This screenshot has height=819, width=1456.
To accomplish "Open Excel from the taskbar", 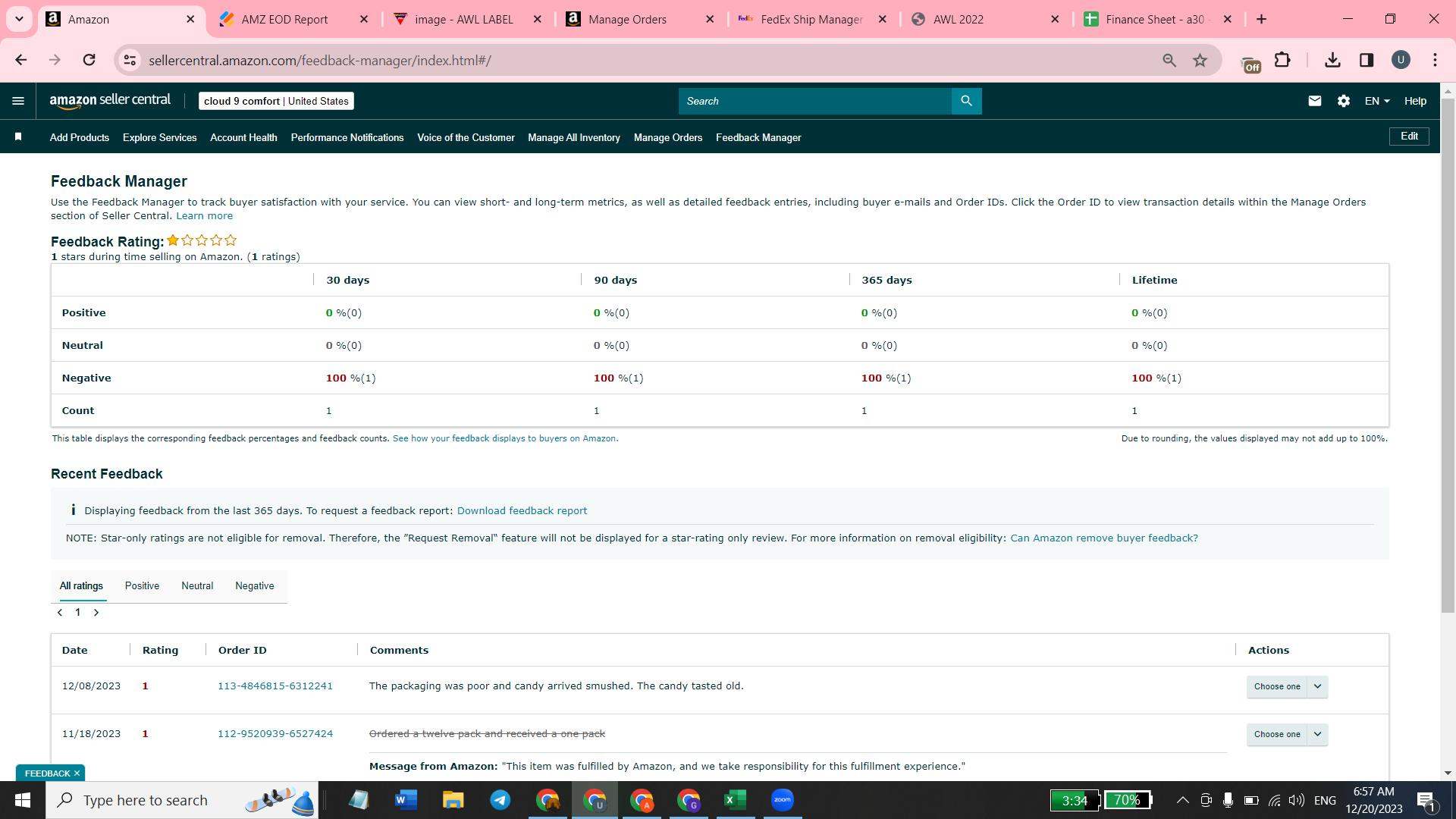I will pos(736,800).
